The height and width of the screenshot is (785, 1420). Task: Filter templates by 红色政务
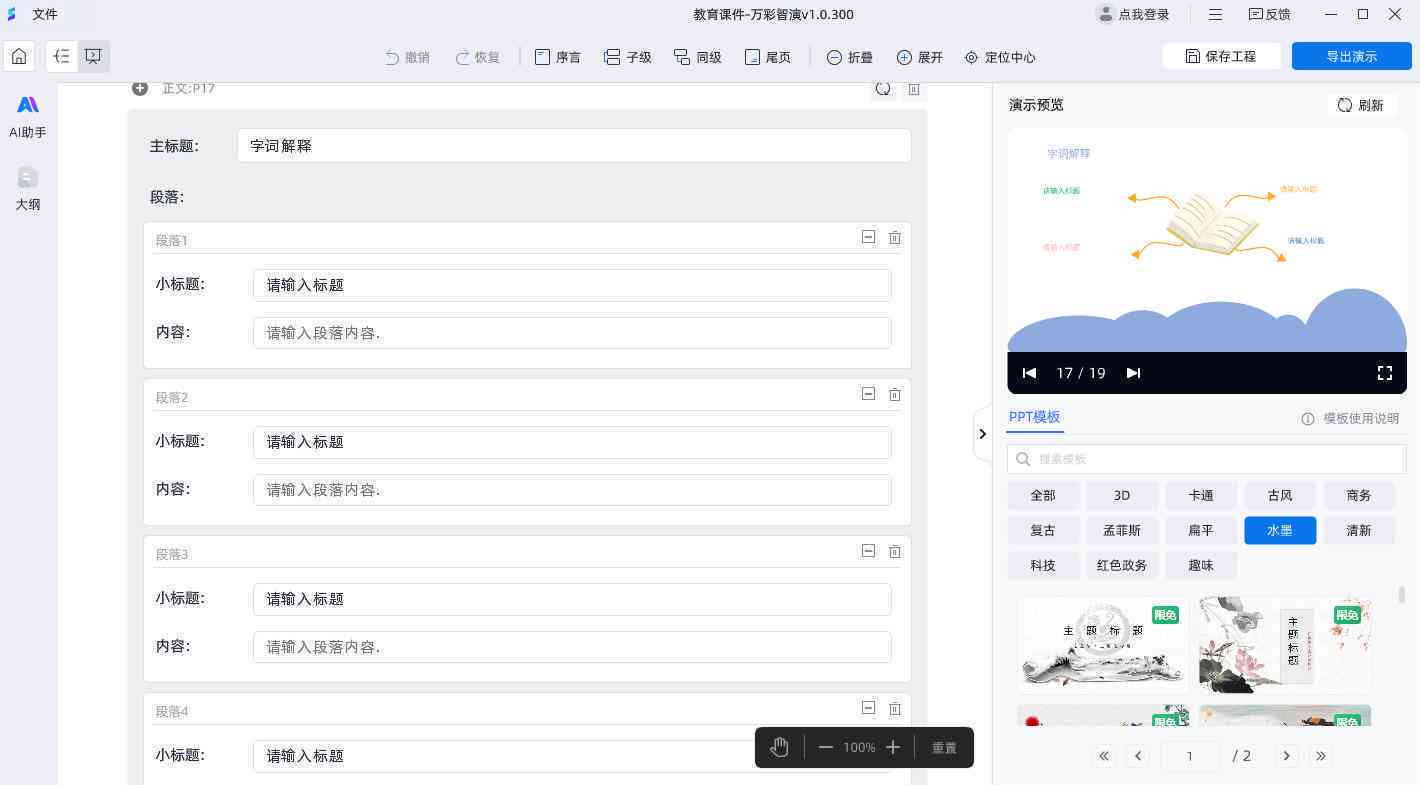coord(1122,565)
